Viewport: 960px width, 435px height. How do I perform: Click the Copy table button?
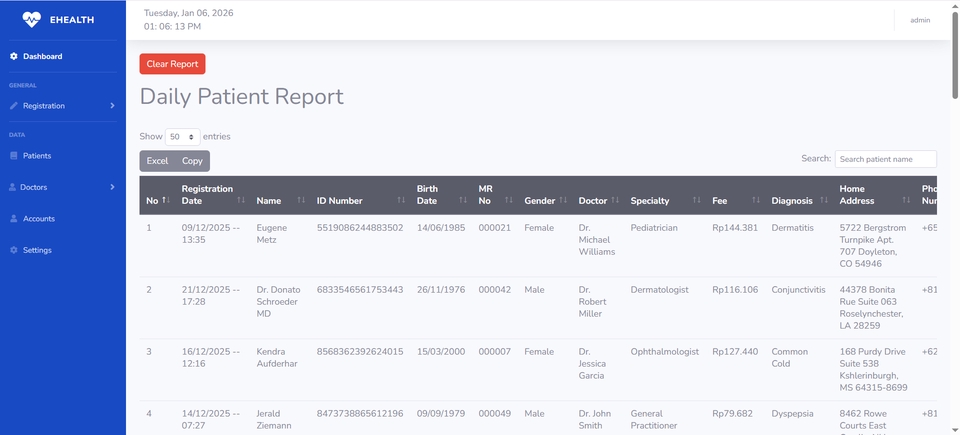(192, 161)
